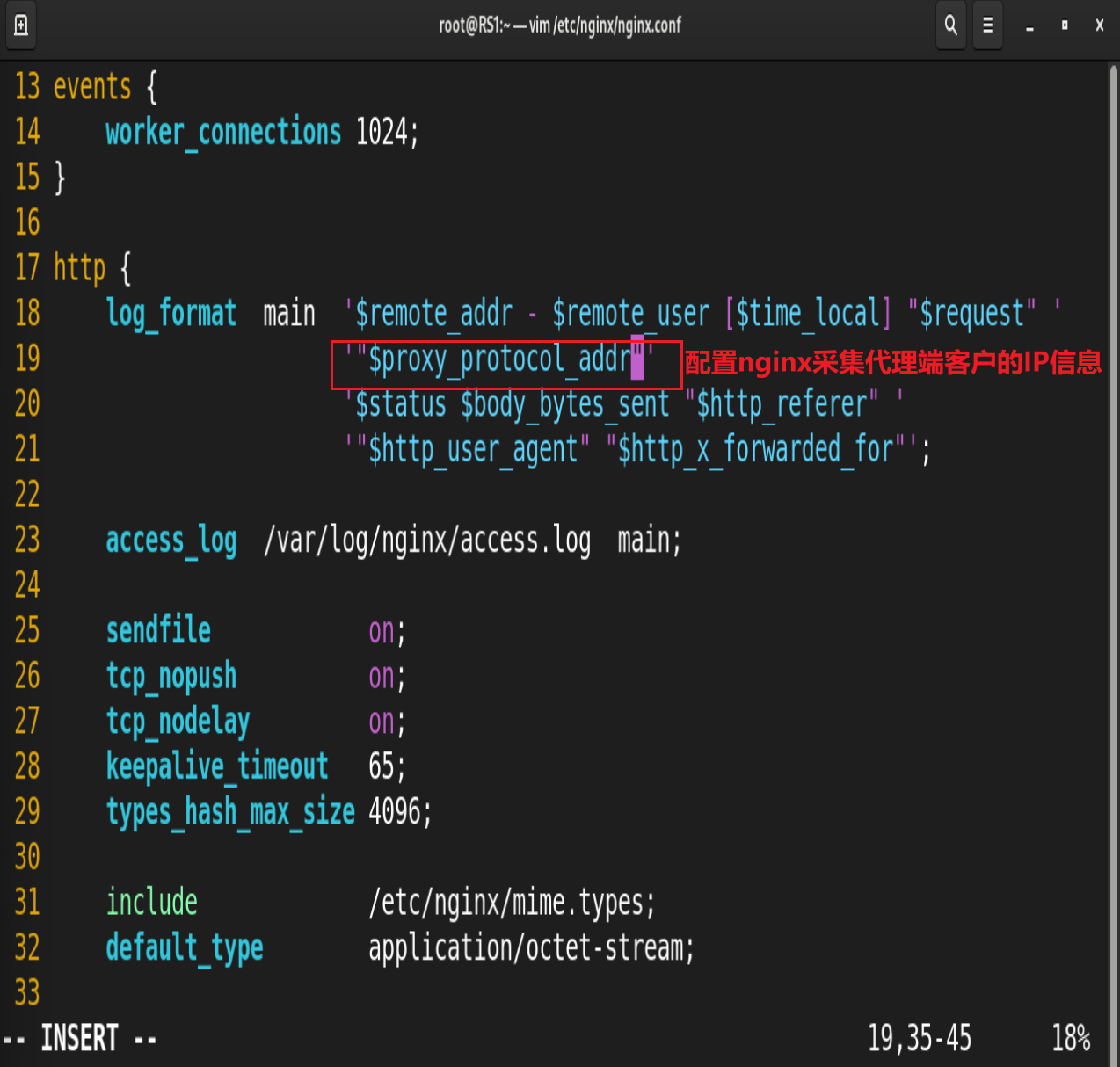Screen dimensions: 1120x1067
Task: Click 'sendfile' directive
Action: point(158,631)
